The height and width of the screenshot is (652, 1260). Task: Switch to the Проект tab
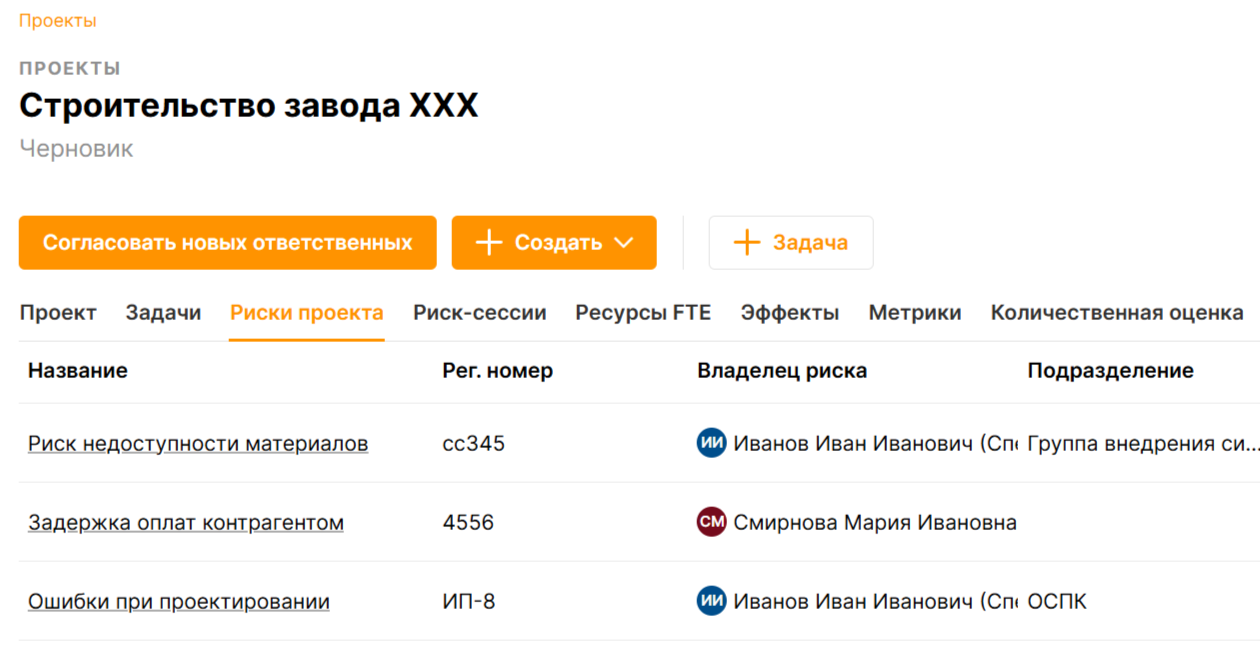coord(58,313)
